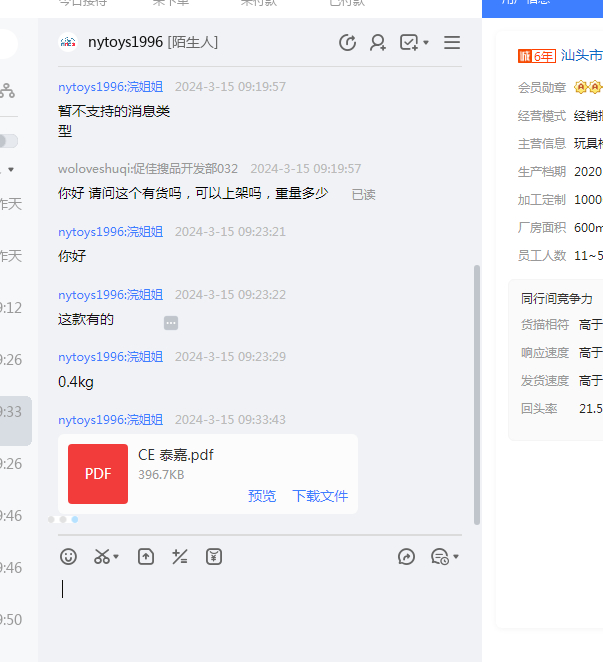Expand the timed message dropdown arrow

click(x=456, y=557)
